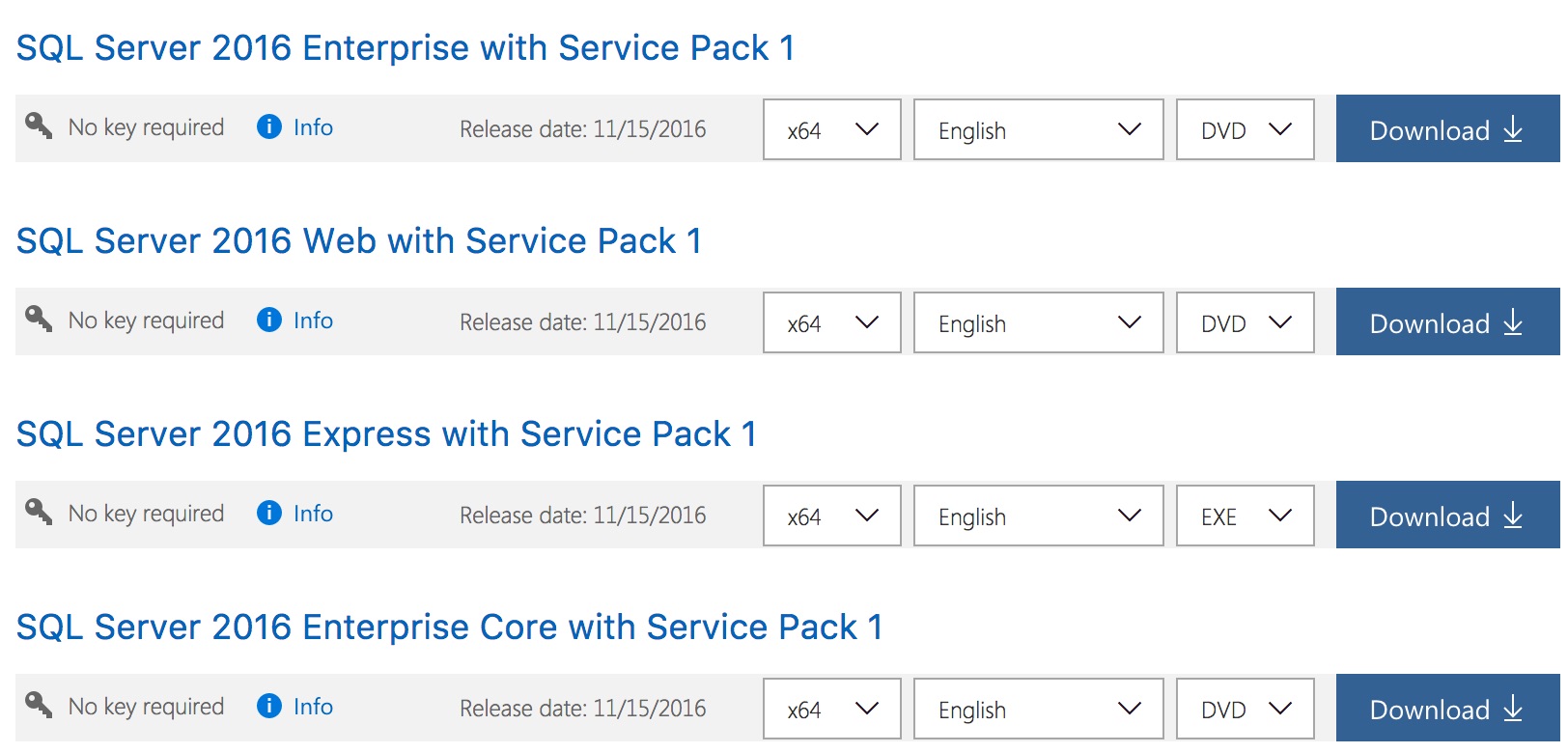1568x753 pixels.
Task: Open the language dropdown for Enterprise Core
Action: pos(1037,709)
